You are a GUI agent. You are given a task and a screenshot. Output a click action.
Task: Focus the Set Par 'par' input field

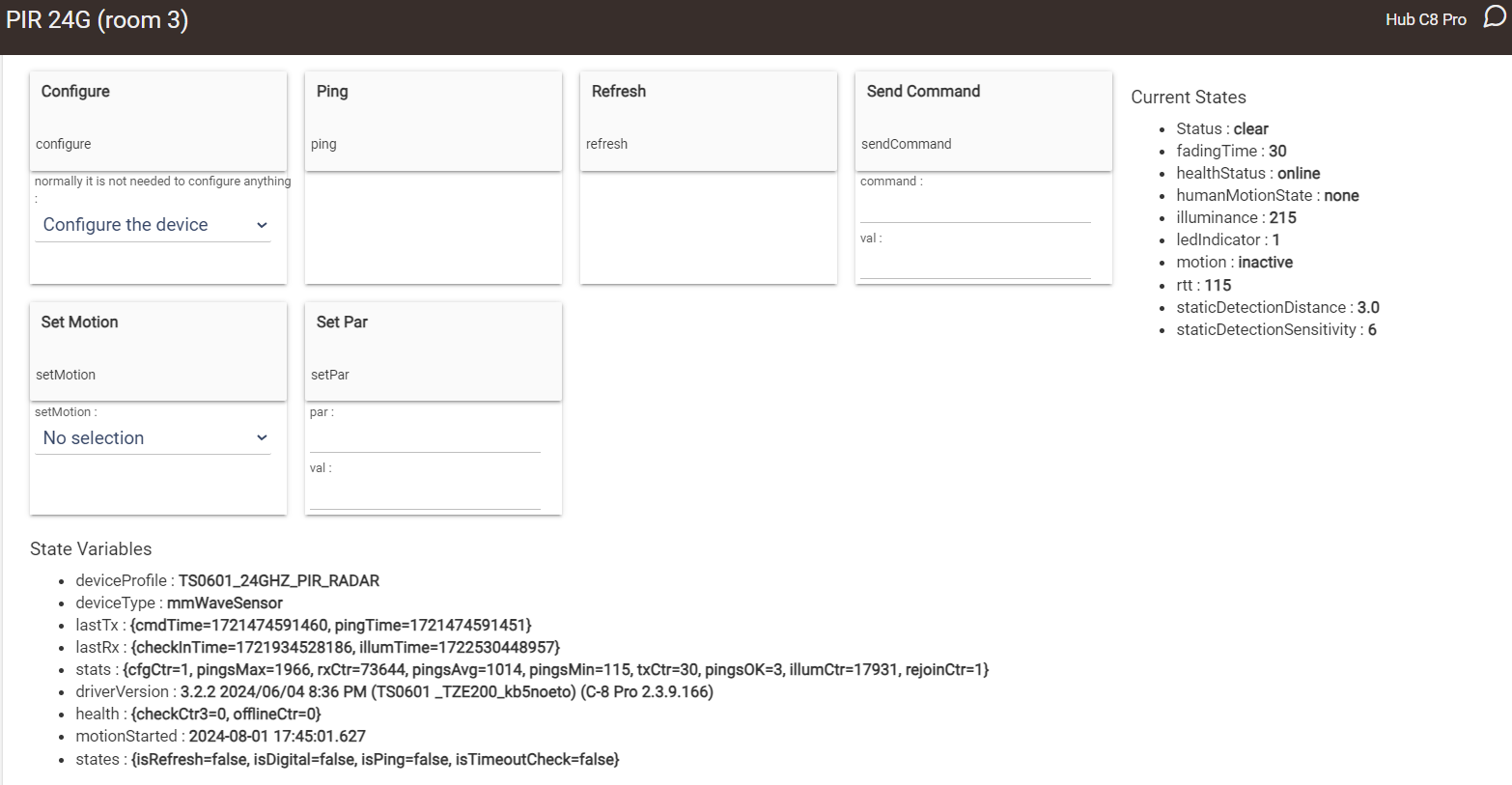(x=425, y=437)
